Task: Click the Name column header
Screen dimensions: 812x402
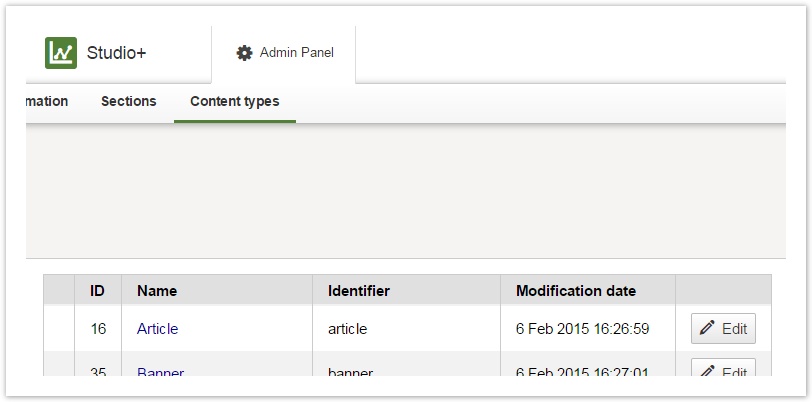Action: [x=157, y=291]
